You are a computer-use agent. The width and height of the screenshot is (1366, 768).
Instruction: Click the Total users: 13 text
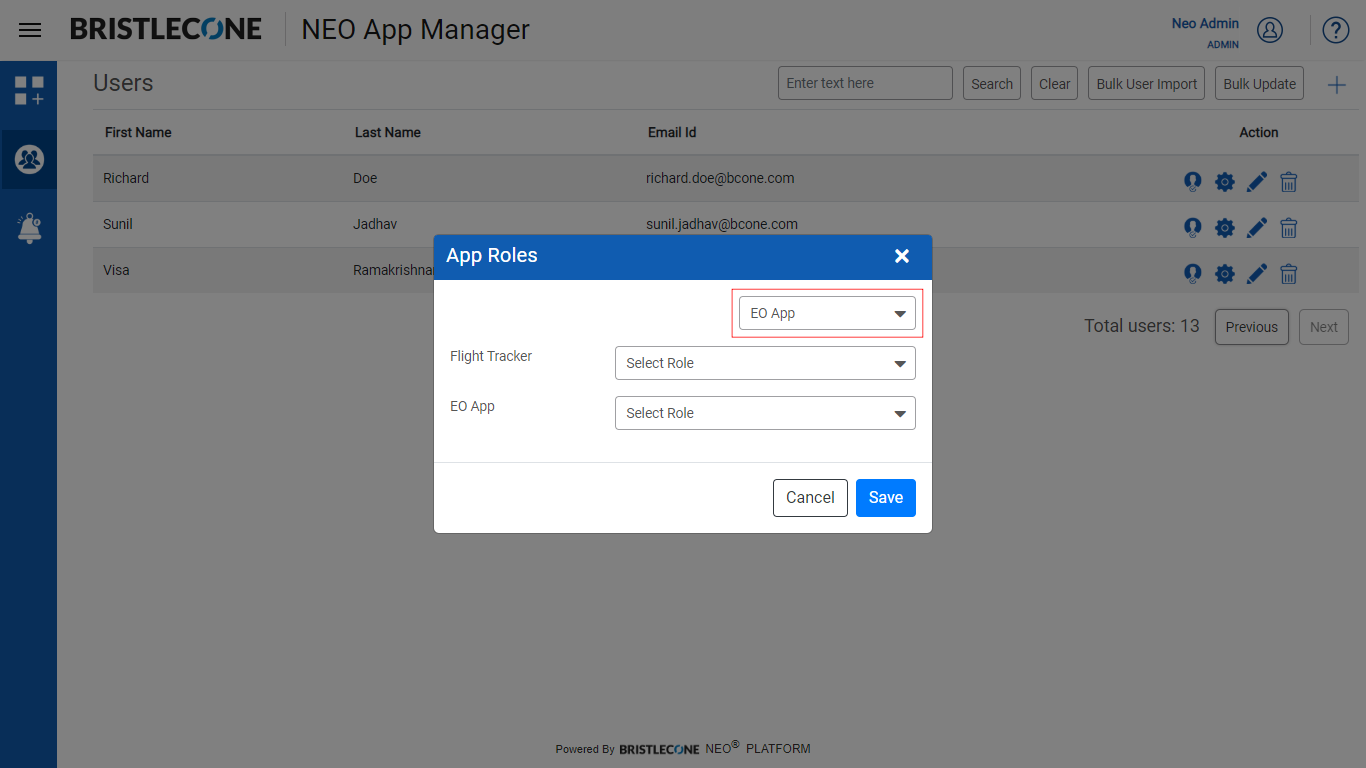point(1142,326)
